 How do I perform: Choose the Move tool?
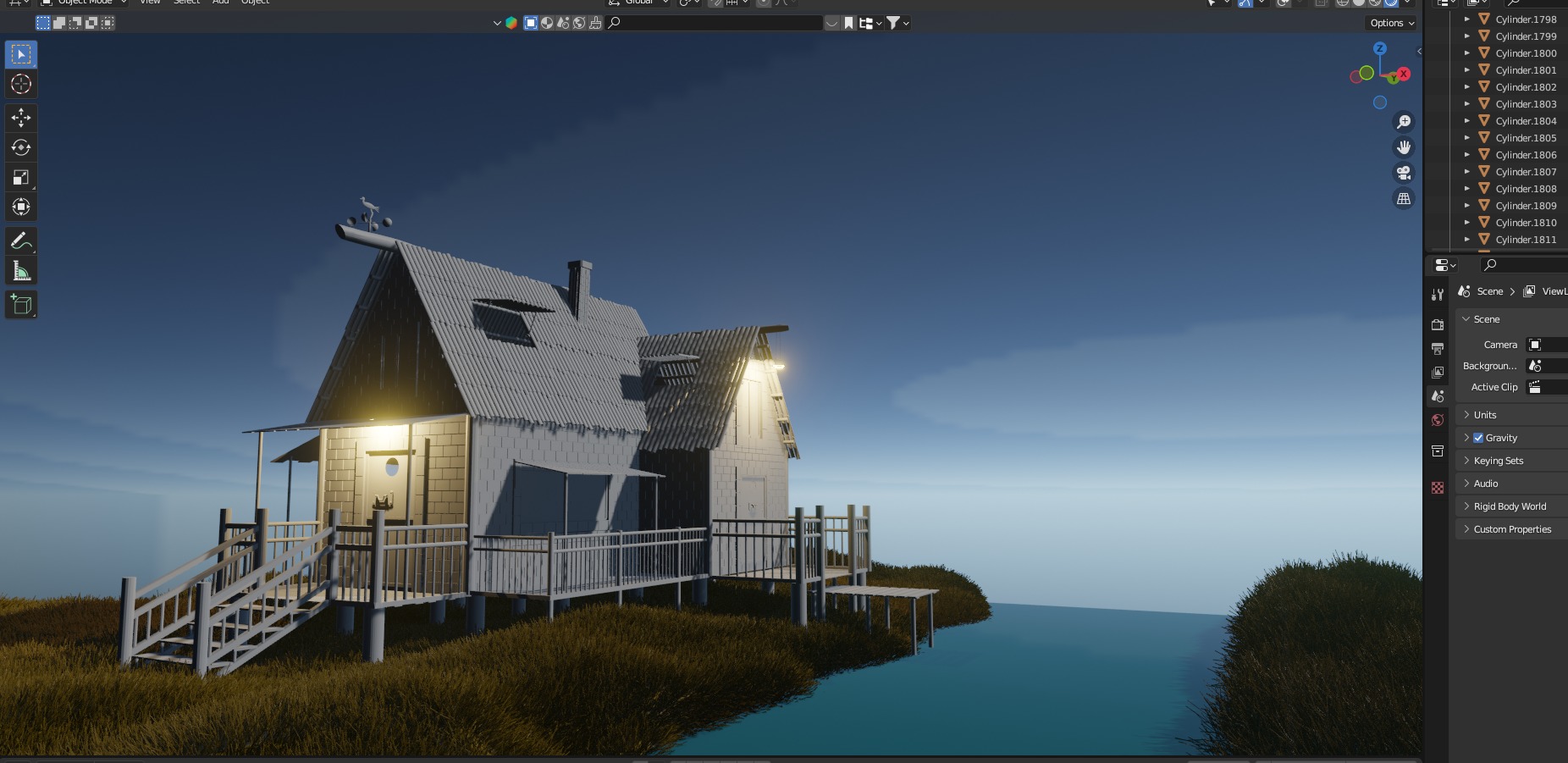click(x=21, y=118)
